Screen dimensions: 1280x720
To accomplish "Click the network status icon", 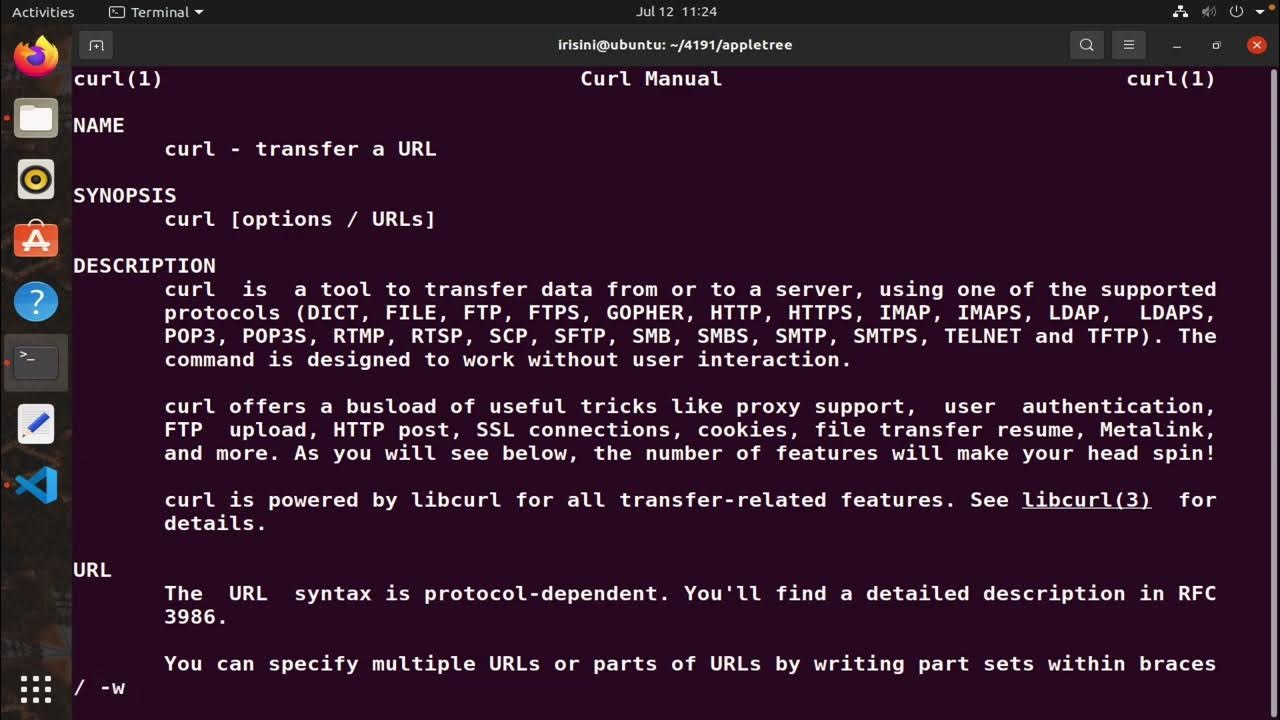I will coord(1180,12).
